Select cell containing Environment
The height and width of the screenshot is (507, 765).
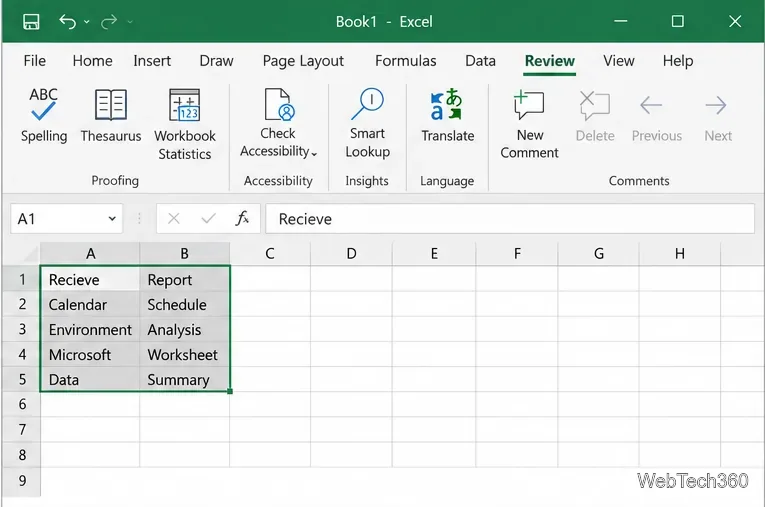(90, 329)
